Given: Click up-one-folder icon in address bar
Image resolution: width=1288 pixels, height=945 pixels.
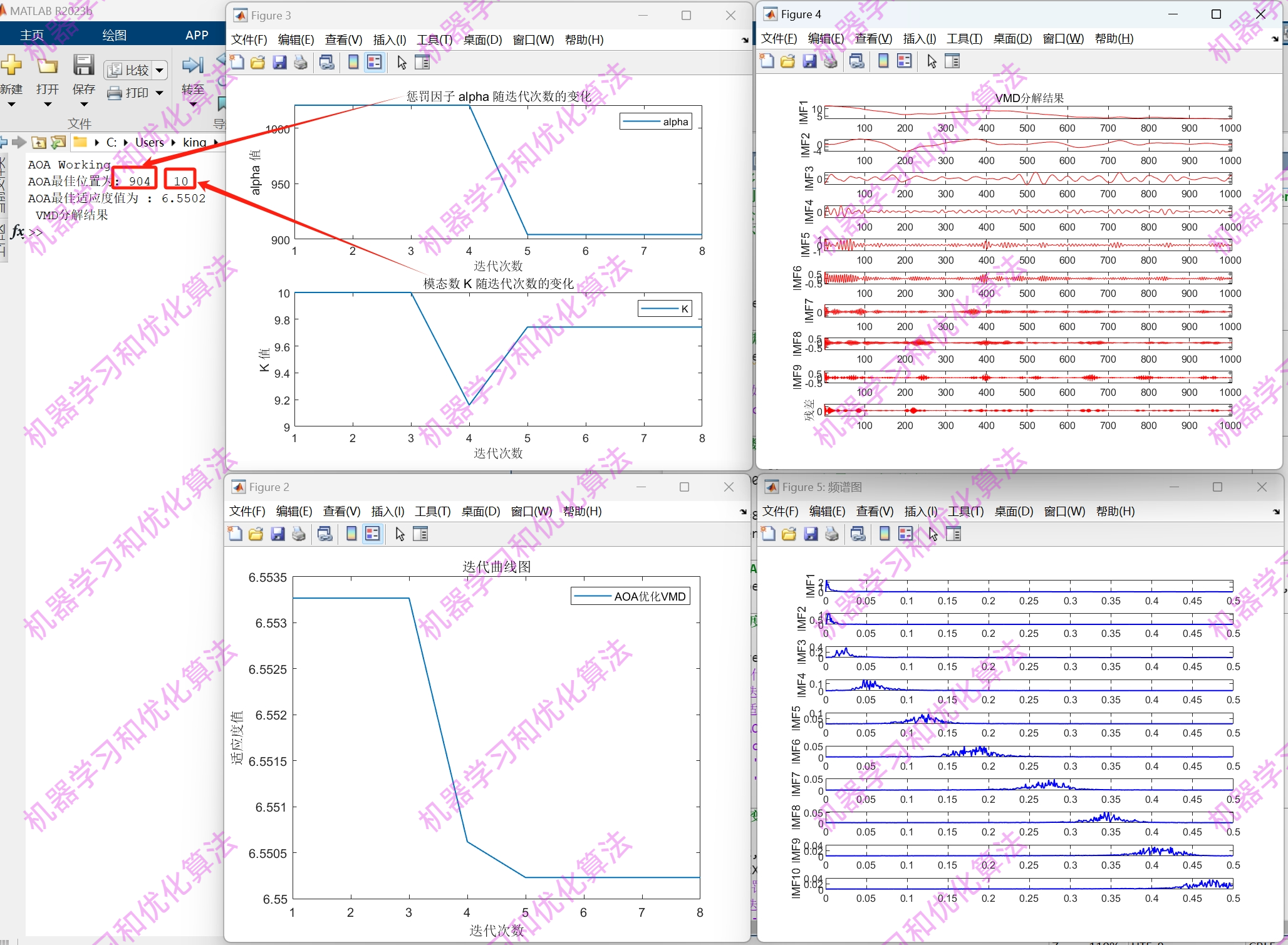Looking at the screenshot, I should click(39, 143).
